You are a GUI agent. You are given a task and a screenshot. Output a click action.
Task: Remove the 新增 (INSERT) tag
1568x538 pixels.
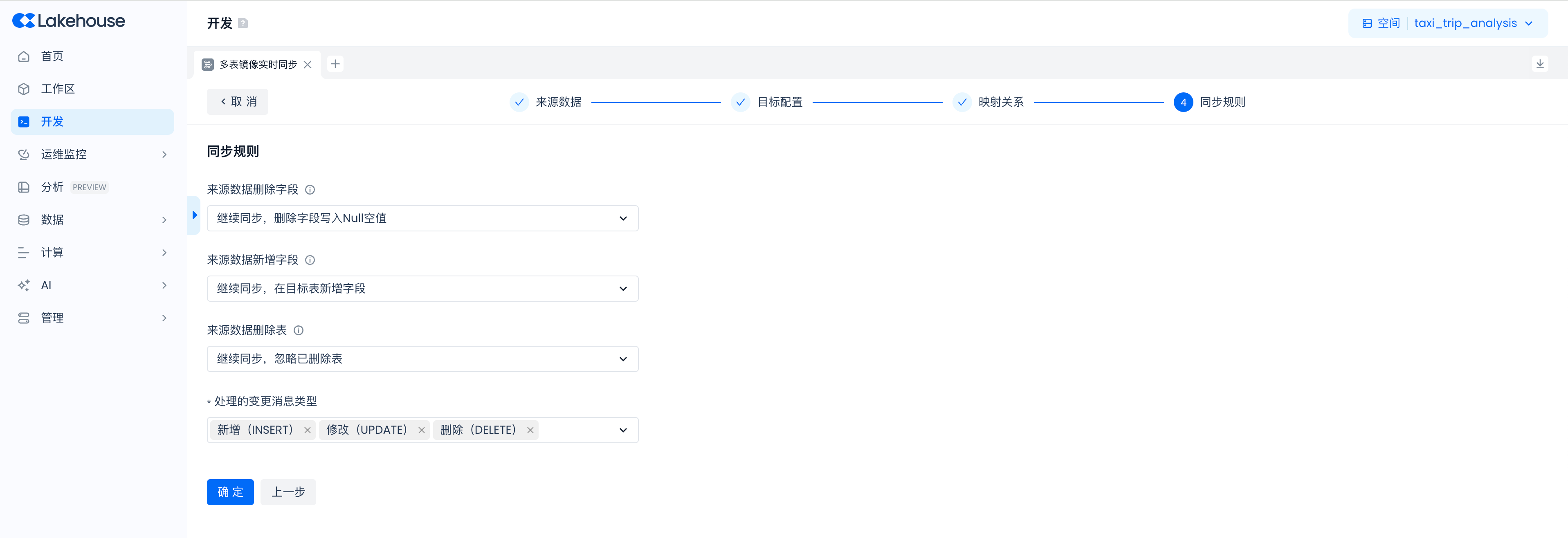click(308, 430)
